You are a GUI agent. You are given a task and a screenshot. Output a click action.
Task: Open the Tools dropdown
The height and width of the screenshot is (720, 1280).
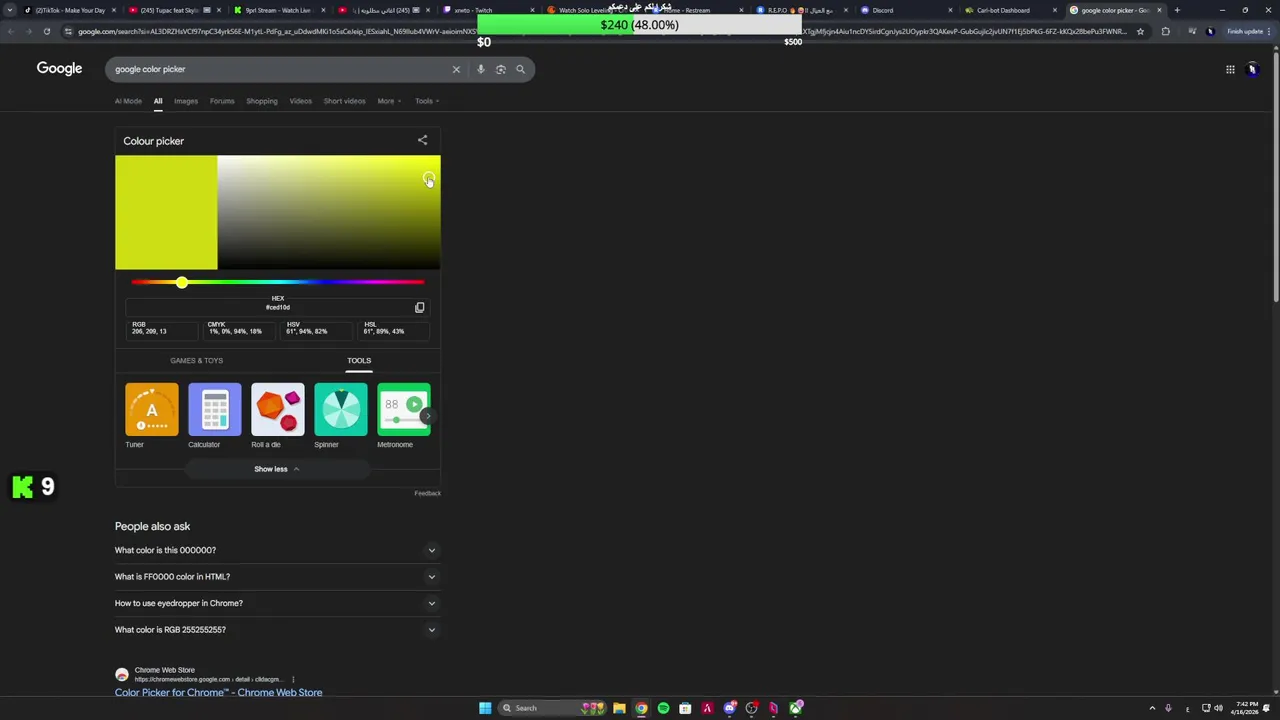tap(427, 101)
